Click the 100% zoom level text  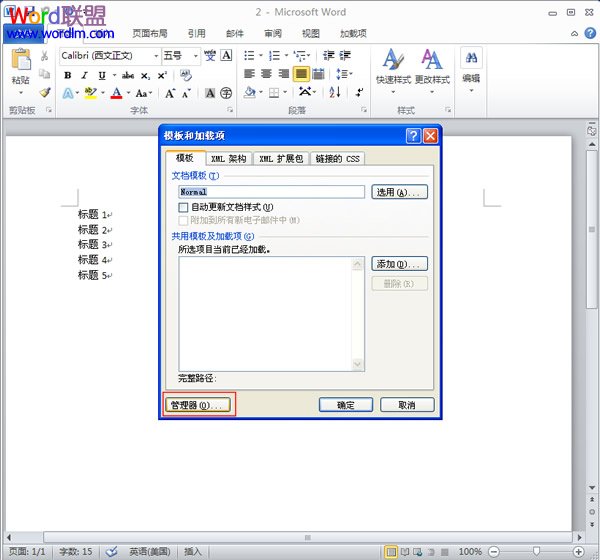[470, 552]
